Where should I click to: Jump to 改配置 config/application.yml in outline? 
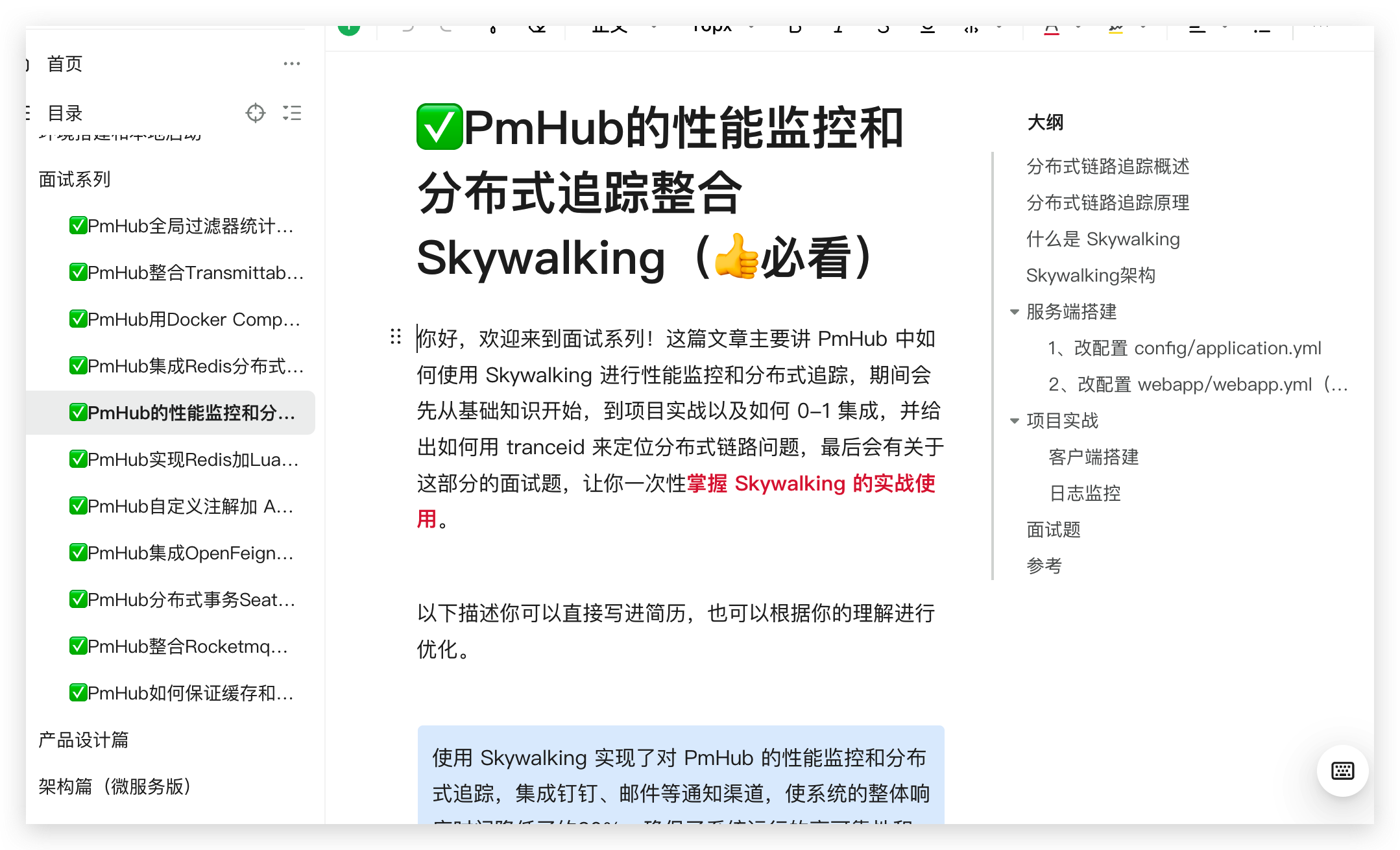click(x=1185, y=348)
